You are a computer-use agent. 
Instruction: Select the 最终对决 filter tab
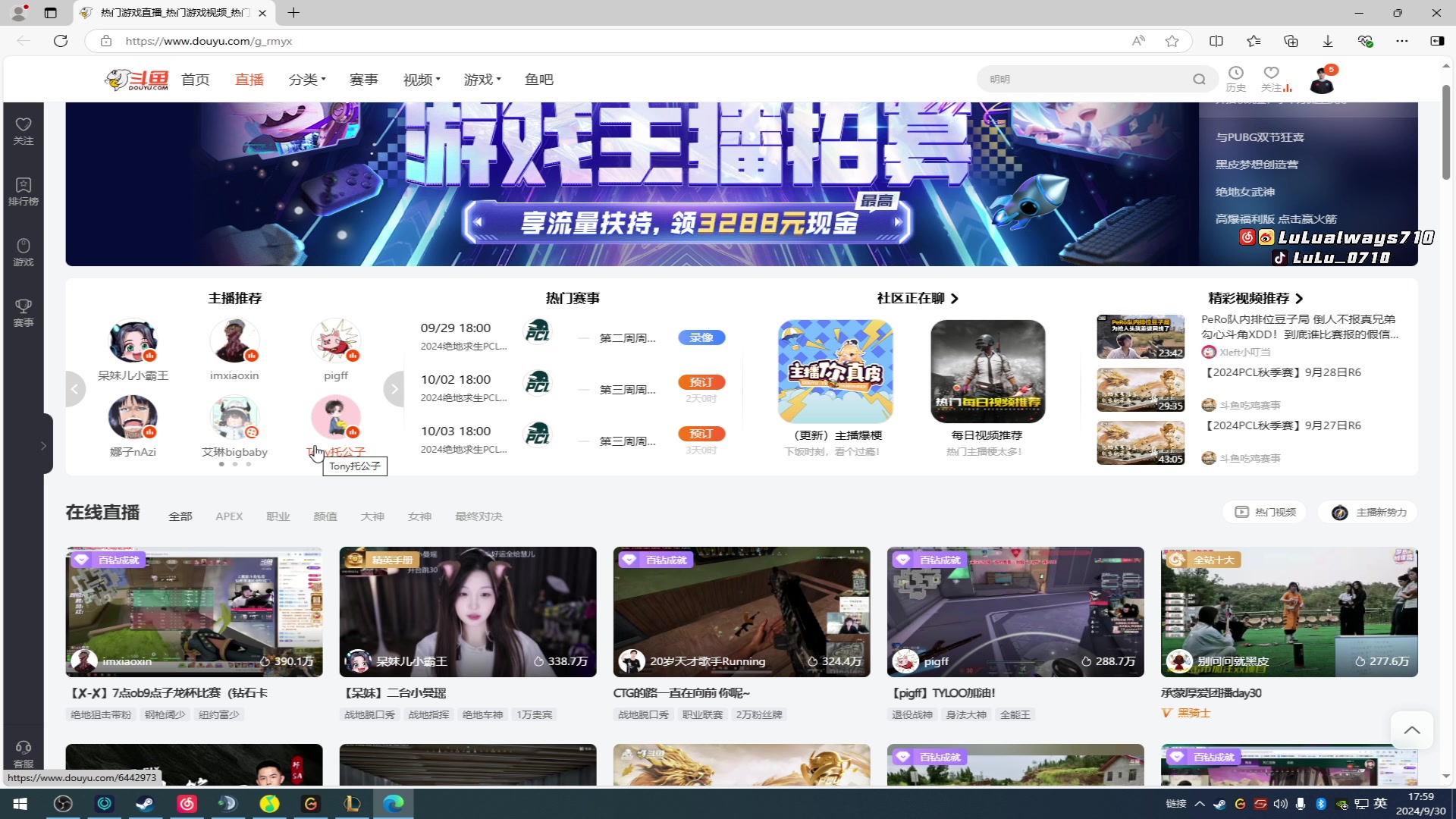tap(479, 516)
